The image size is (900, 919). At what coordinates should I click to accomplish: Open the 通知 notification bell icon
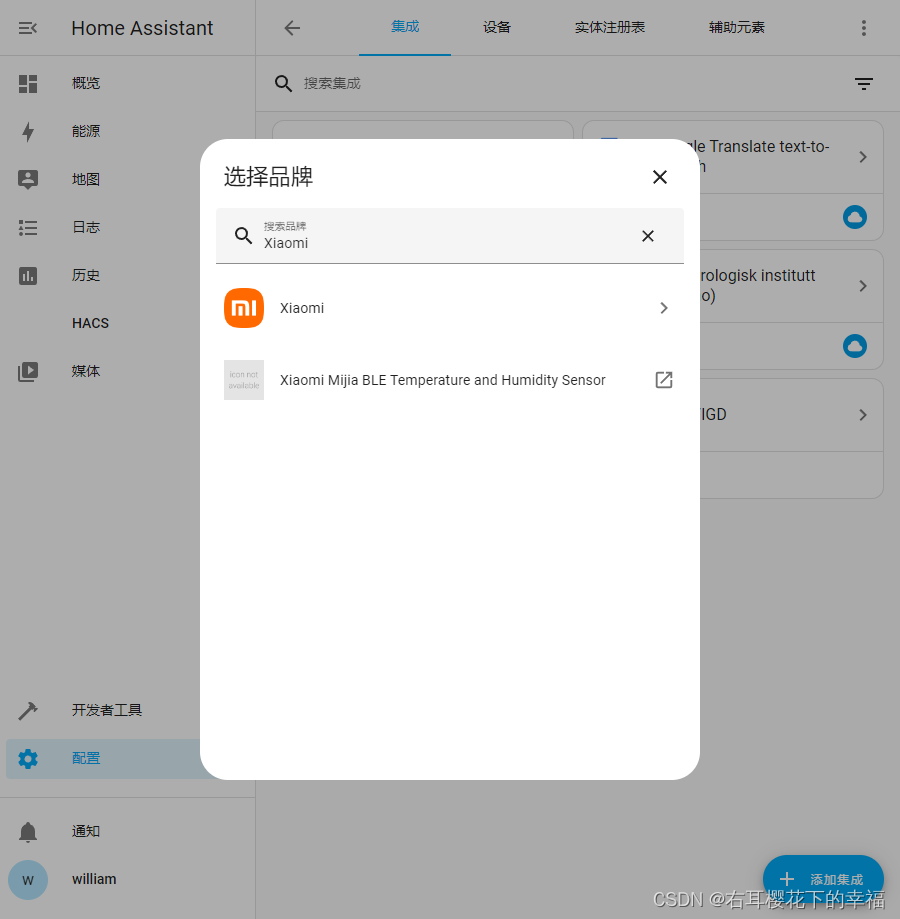click(28, 832)
